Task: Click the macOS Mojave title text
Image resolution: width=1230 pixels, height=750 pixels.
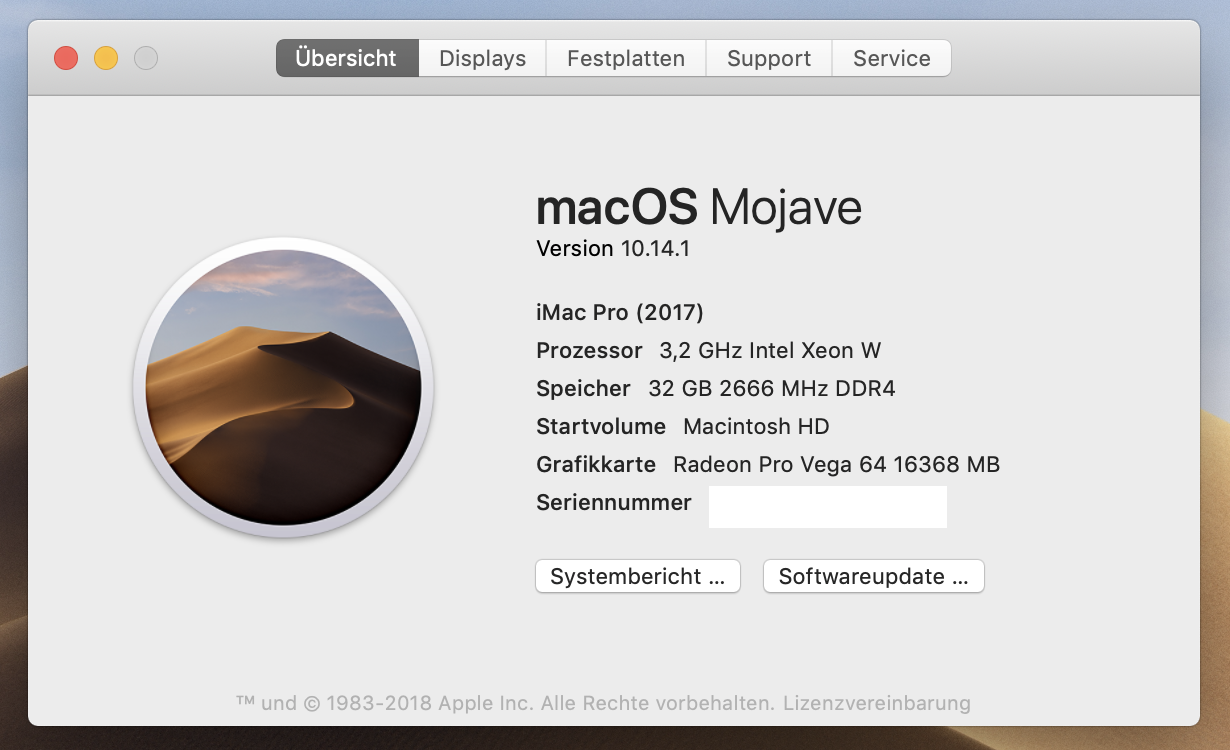Action: click(x=698, y=208)
